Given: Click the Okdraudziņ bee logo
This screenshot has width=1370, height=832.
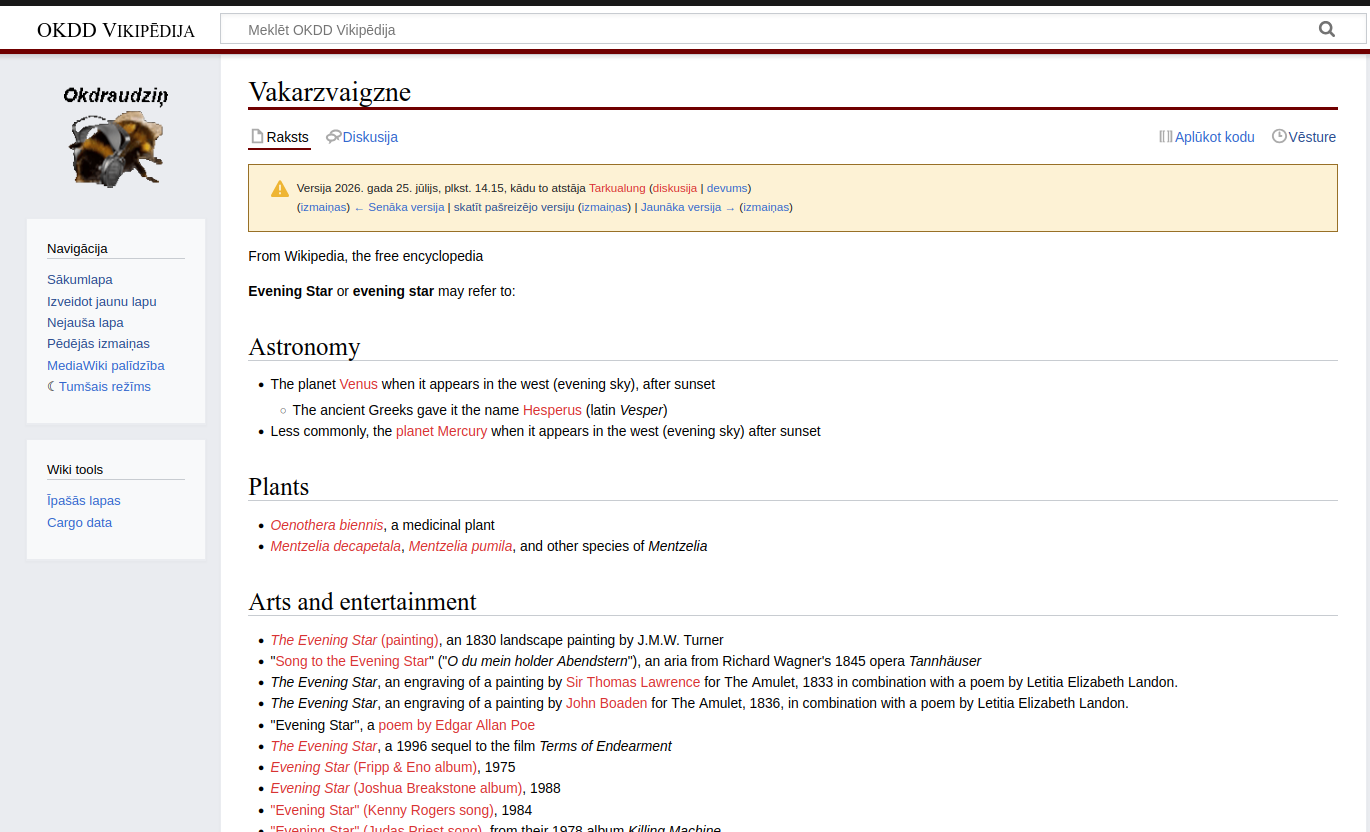Looking at the screenshot, I should [x=116, y=136].
